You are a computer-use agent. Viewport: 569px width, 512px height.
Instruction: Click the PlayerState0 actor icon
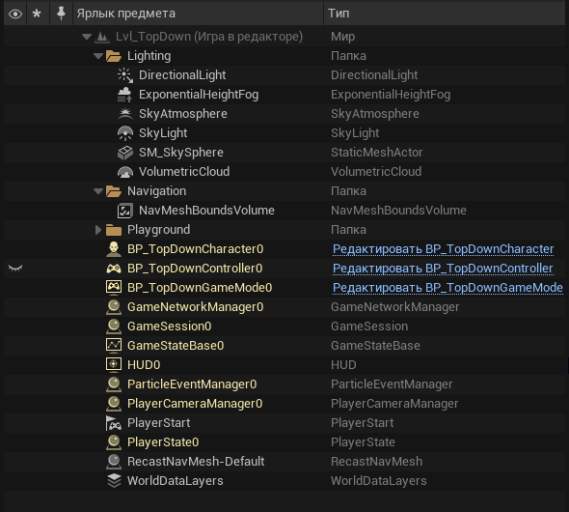(x=114, y=442)
